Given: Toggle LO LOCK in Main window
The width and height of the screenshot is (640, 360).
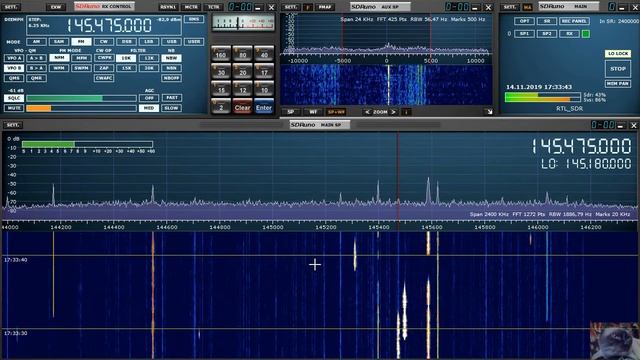Looking at the screenshot, I should (618, 54).
